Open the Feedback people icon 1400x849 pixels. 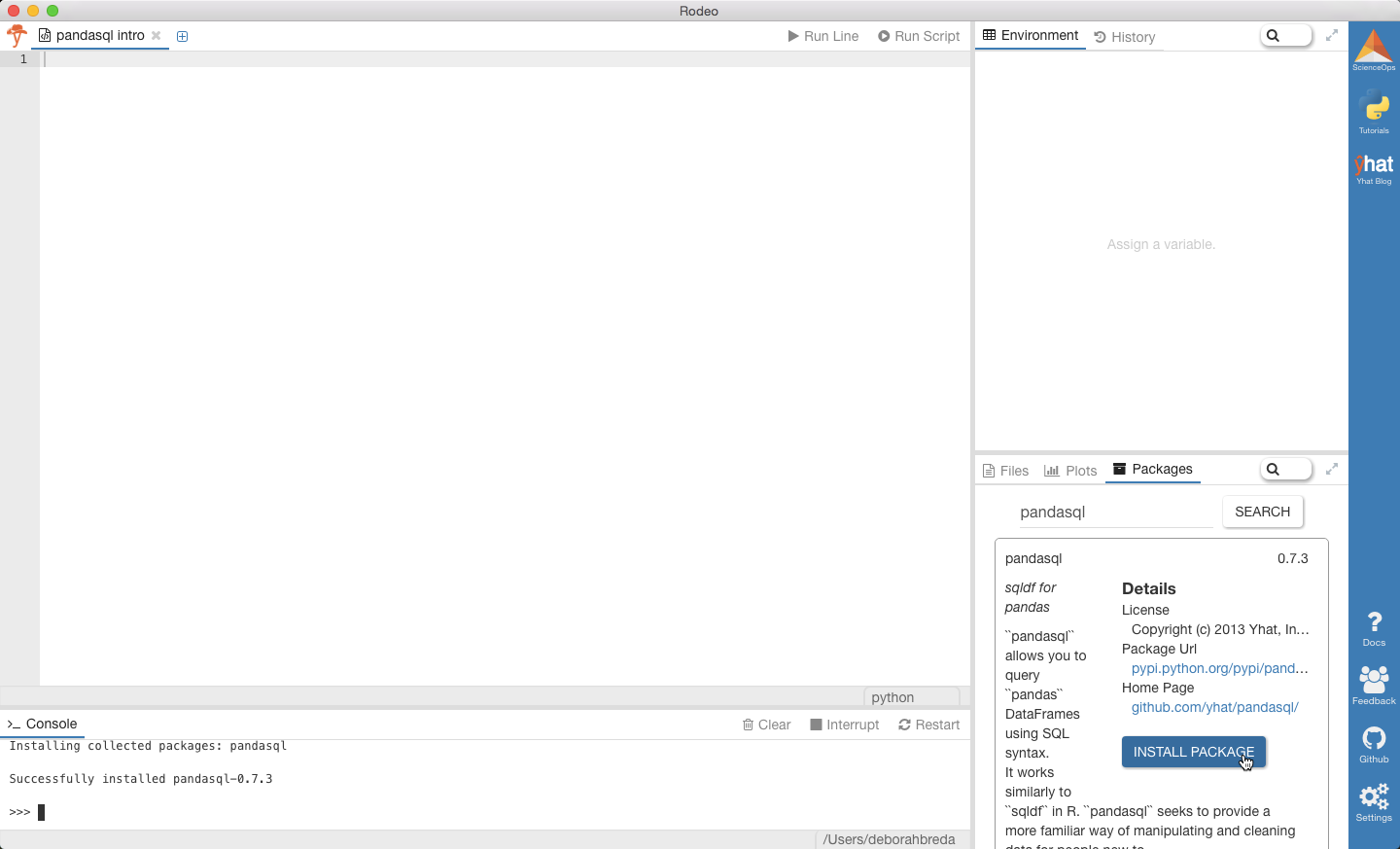click(1374, 686)
